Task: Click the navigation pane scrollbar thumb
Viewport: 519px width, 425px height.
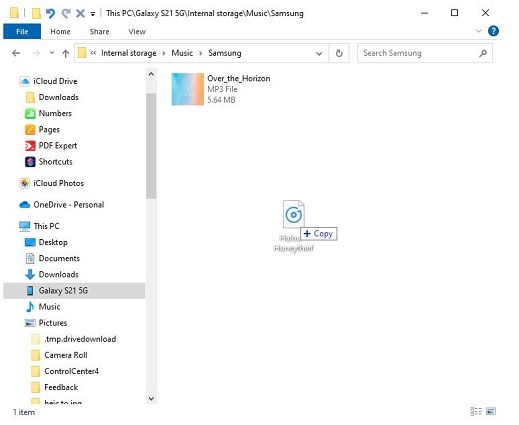Action: tap(151, 146)
